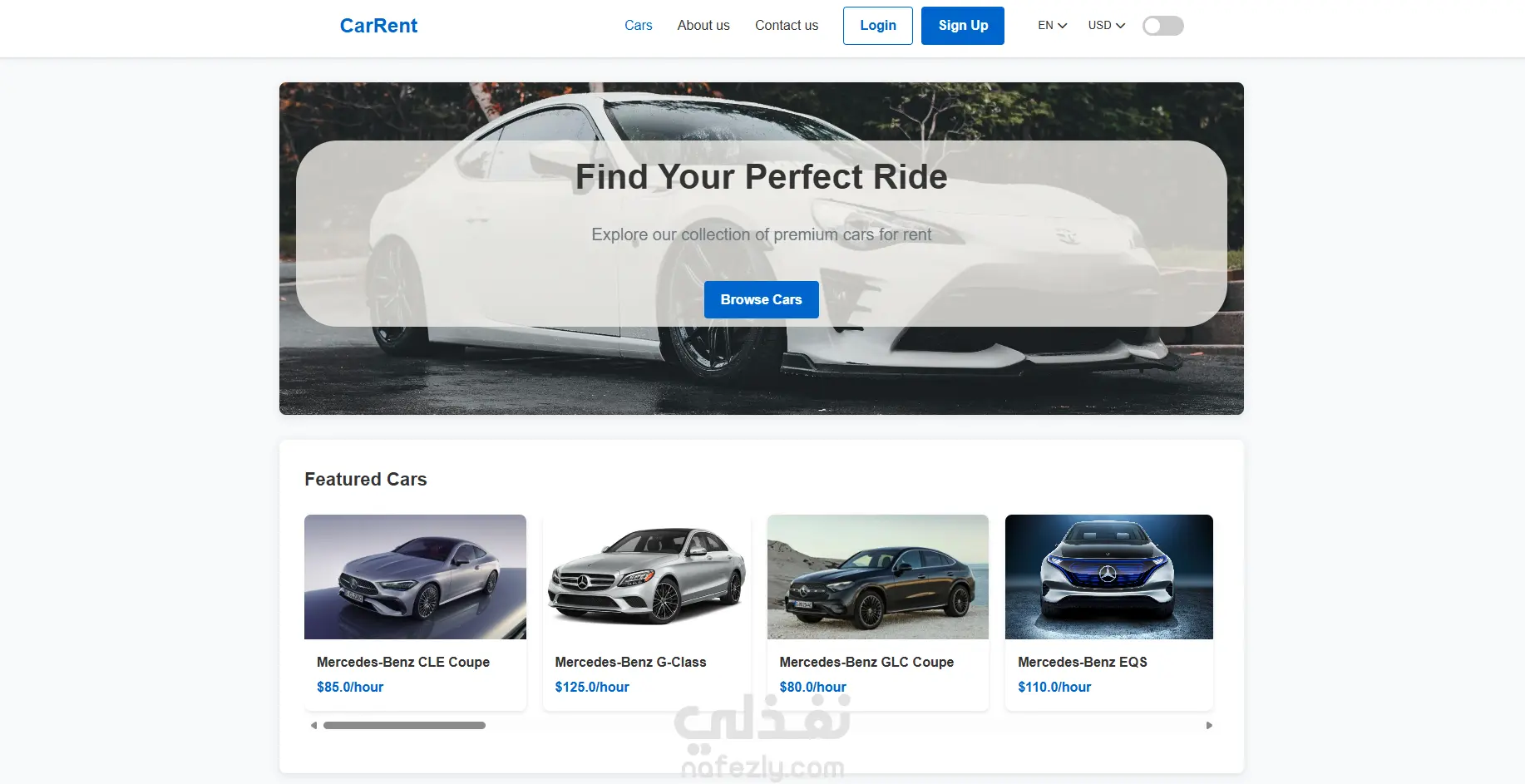The image size is (1525, 784).
Task: Expand the EN language dropdown
Action: coord(1052,26)
